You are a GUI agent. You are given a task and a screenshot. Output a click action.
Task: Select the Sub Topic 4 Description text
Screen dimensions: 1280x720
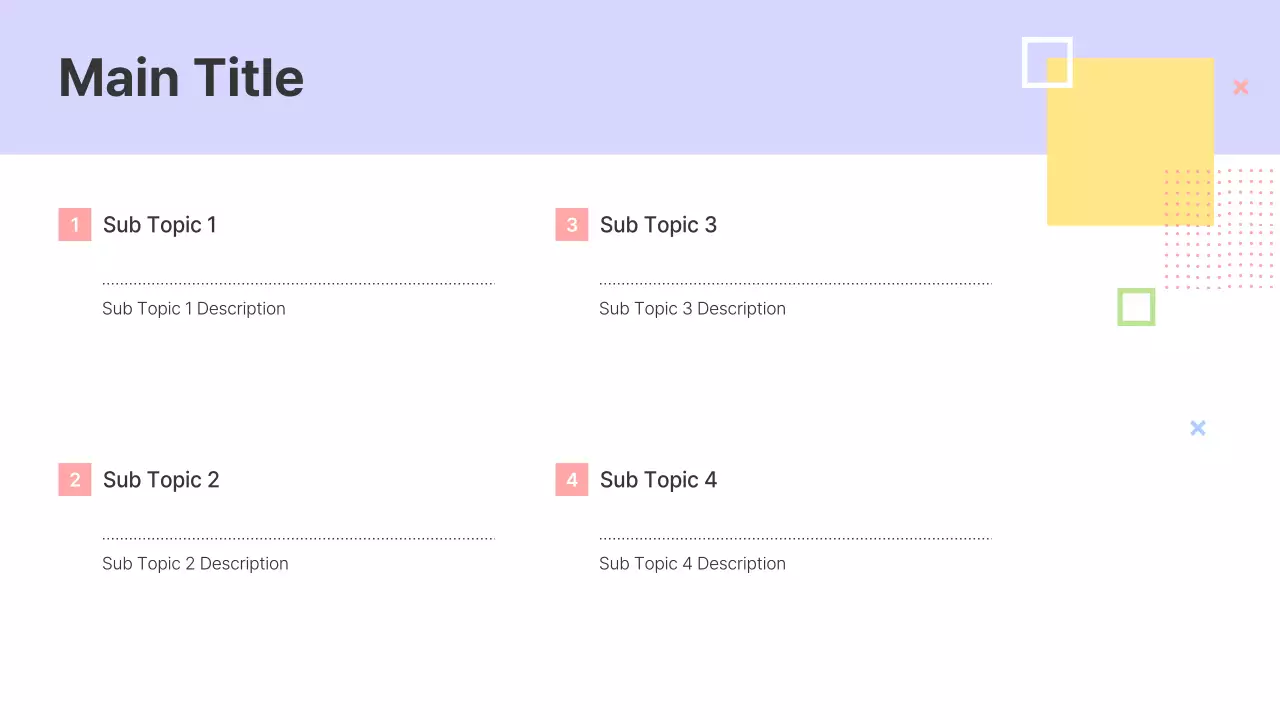click(692, 564)
